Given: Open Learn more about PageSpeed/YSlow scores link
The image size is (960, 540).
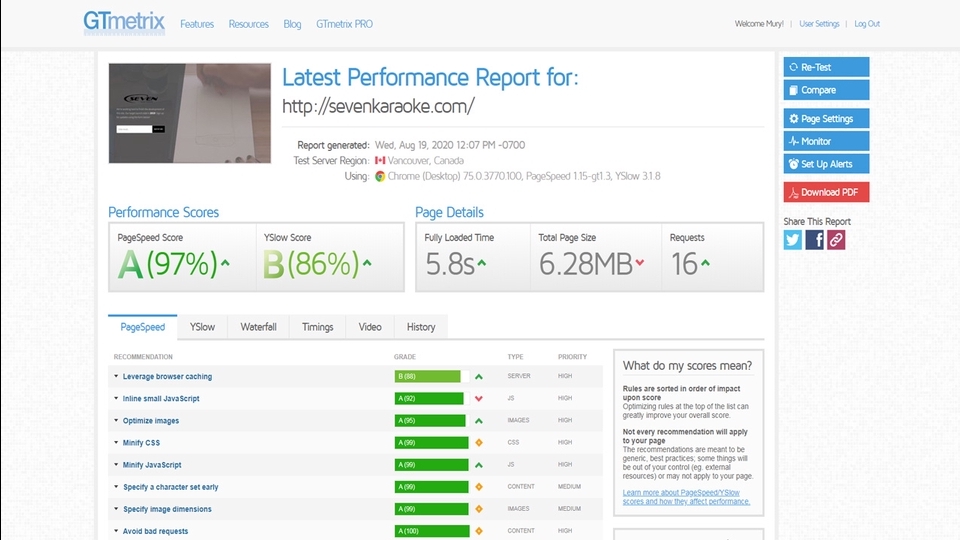Looking at the screenshot, I should (x=686, y=497).
